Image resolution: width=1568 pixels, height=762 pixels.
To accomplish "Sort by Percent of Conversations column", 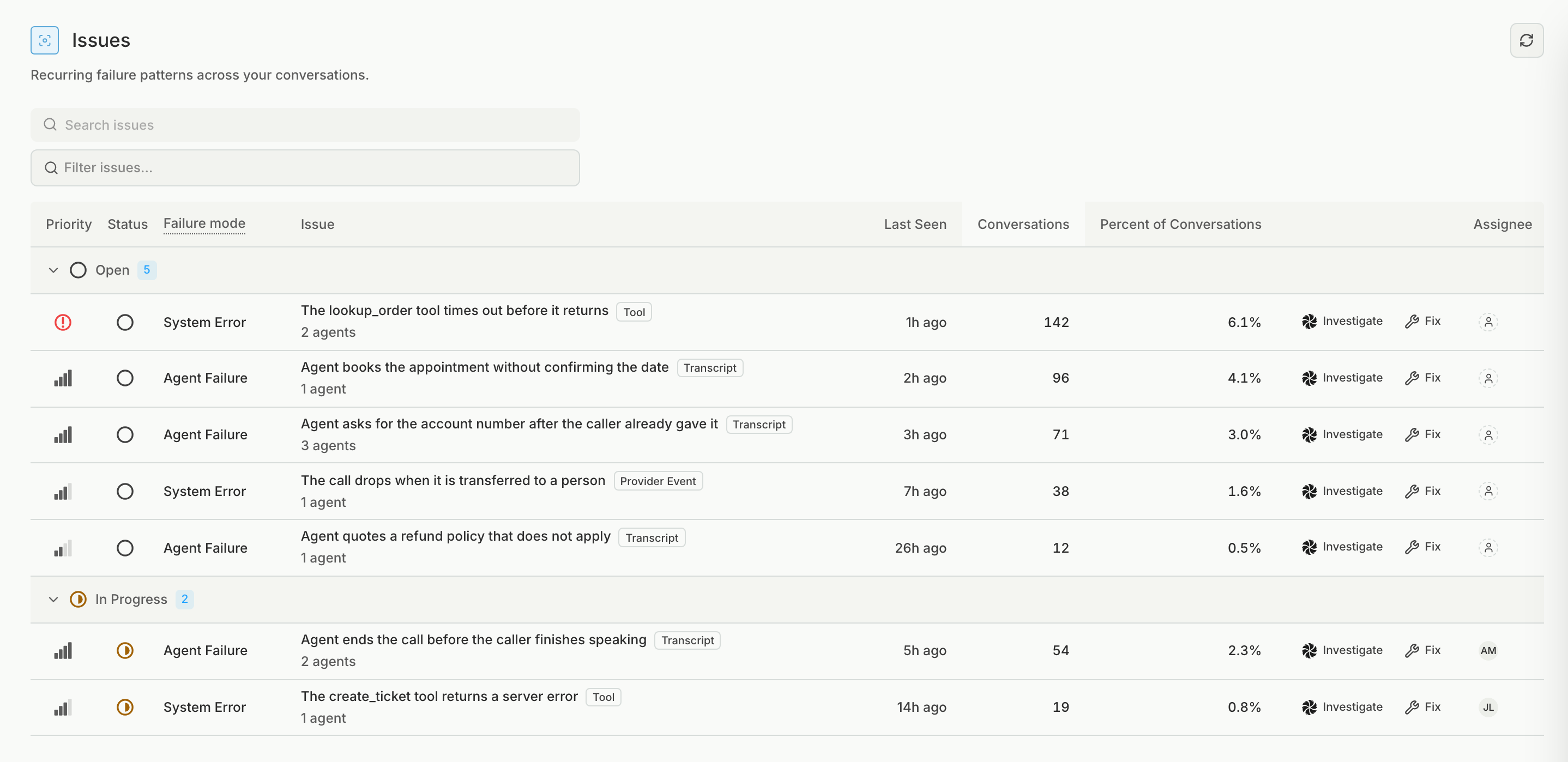I will click(x=1180, y=224).
